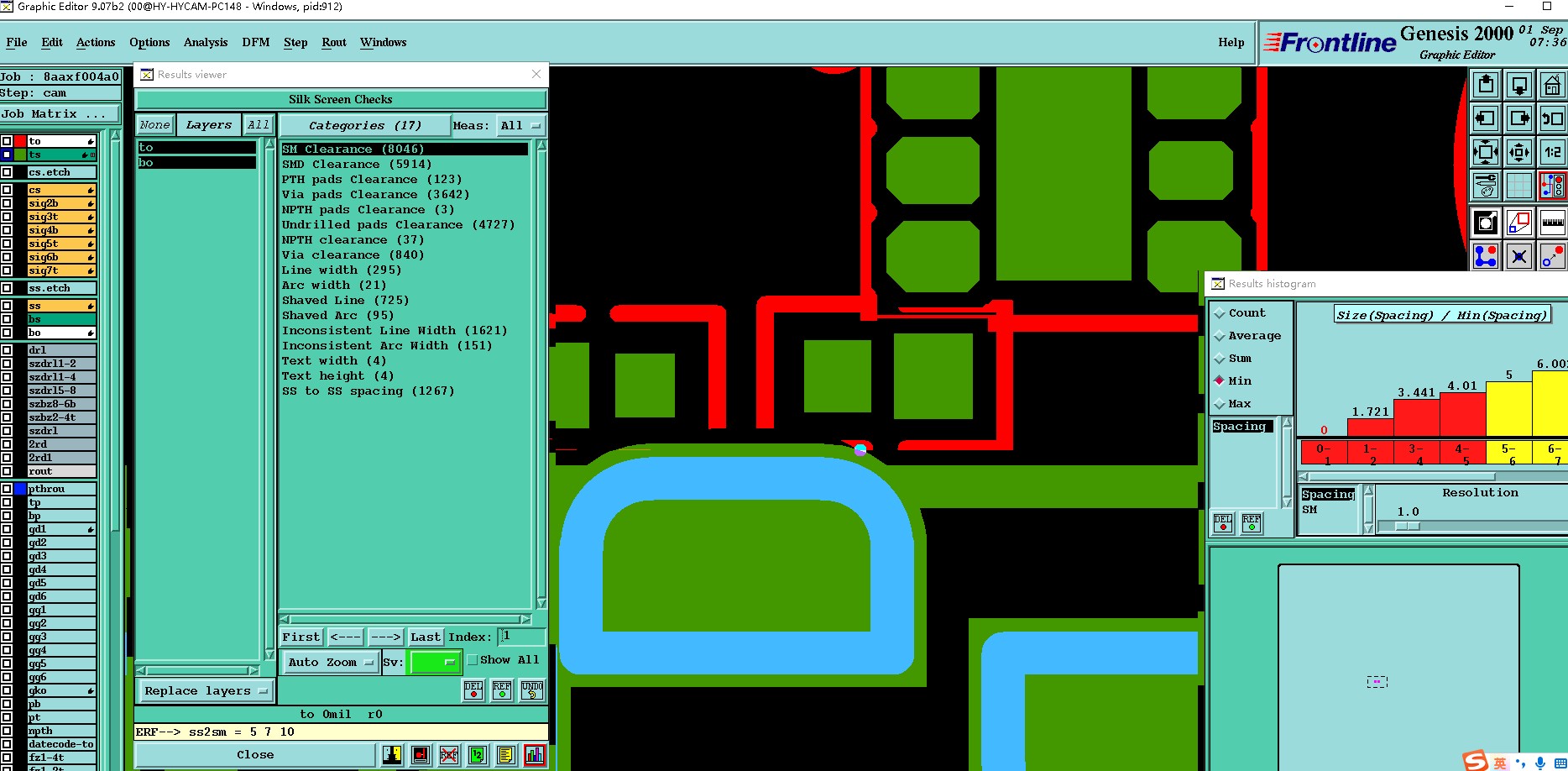Screen dimensions: 1568x771
Task: Click the previous view icon
Action: pyautogui.click(x=1552, y=118)
